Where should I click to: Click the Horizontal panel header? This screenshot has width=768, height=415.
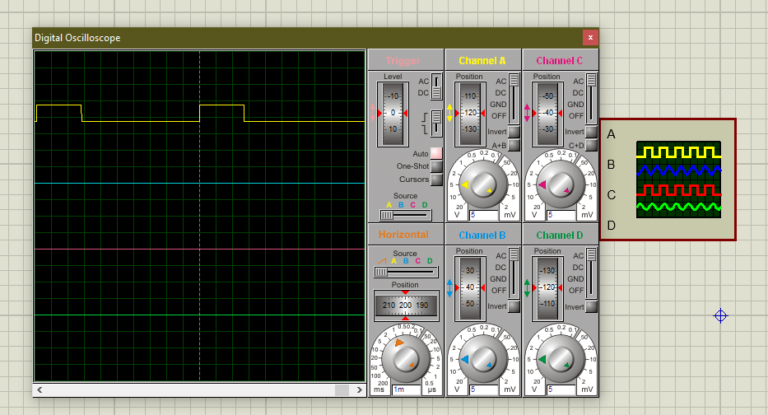click(x=405, y=235)
